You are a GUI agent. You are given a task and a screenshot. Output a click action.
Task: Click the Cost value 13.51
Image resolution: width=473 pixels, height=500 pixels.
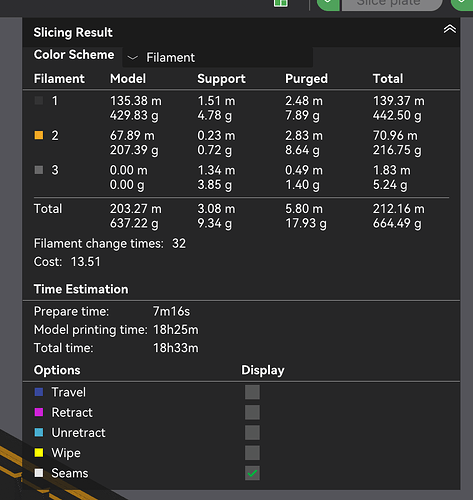[85, 262]
